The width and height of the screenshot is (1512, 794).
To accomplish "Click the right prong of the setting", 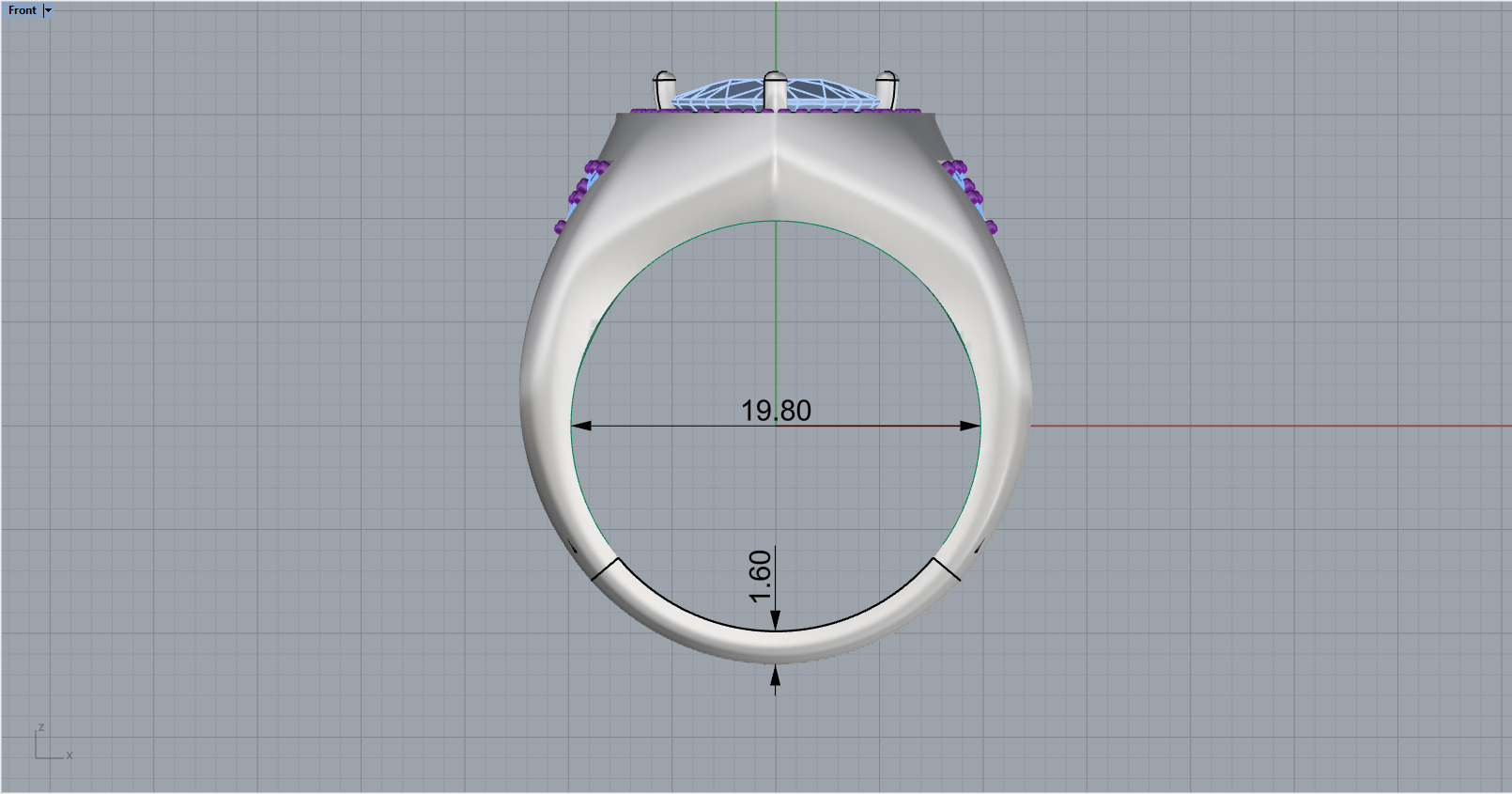I will (x=887, y=89).
